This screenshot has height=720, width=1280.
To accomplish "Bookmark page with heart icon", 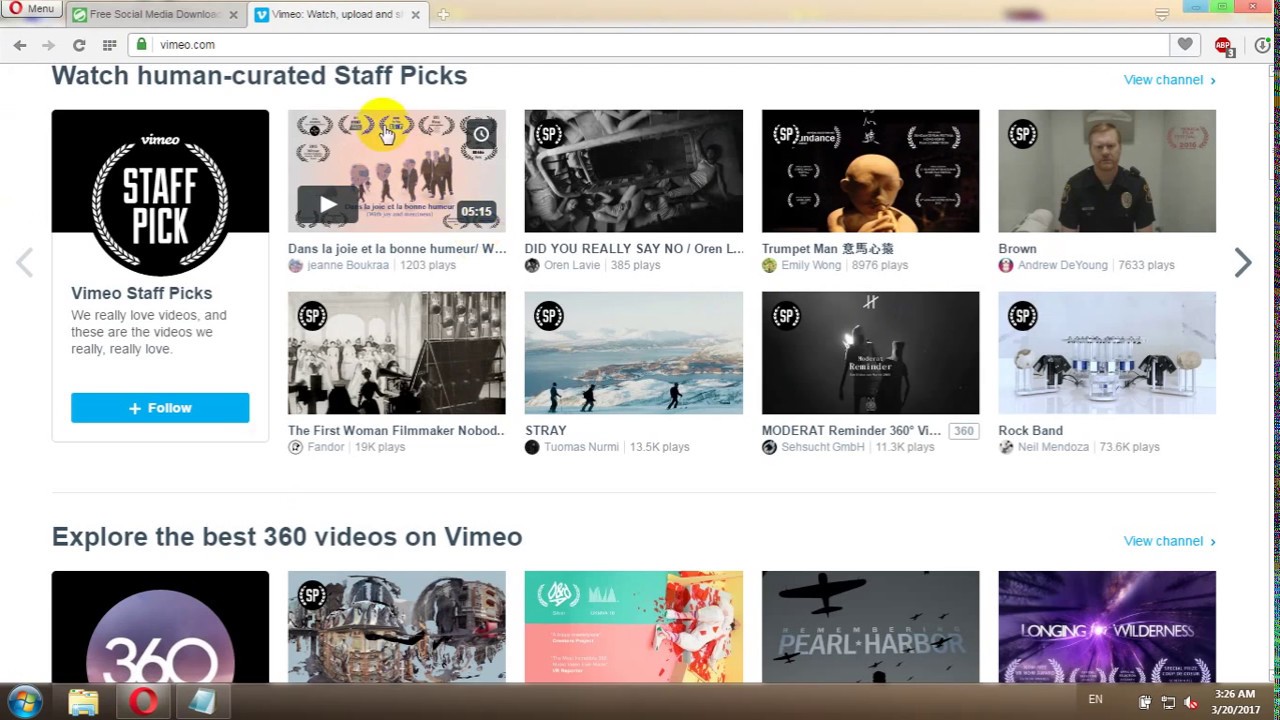I will (x=1185, y=45).
